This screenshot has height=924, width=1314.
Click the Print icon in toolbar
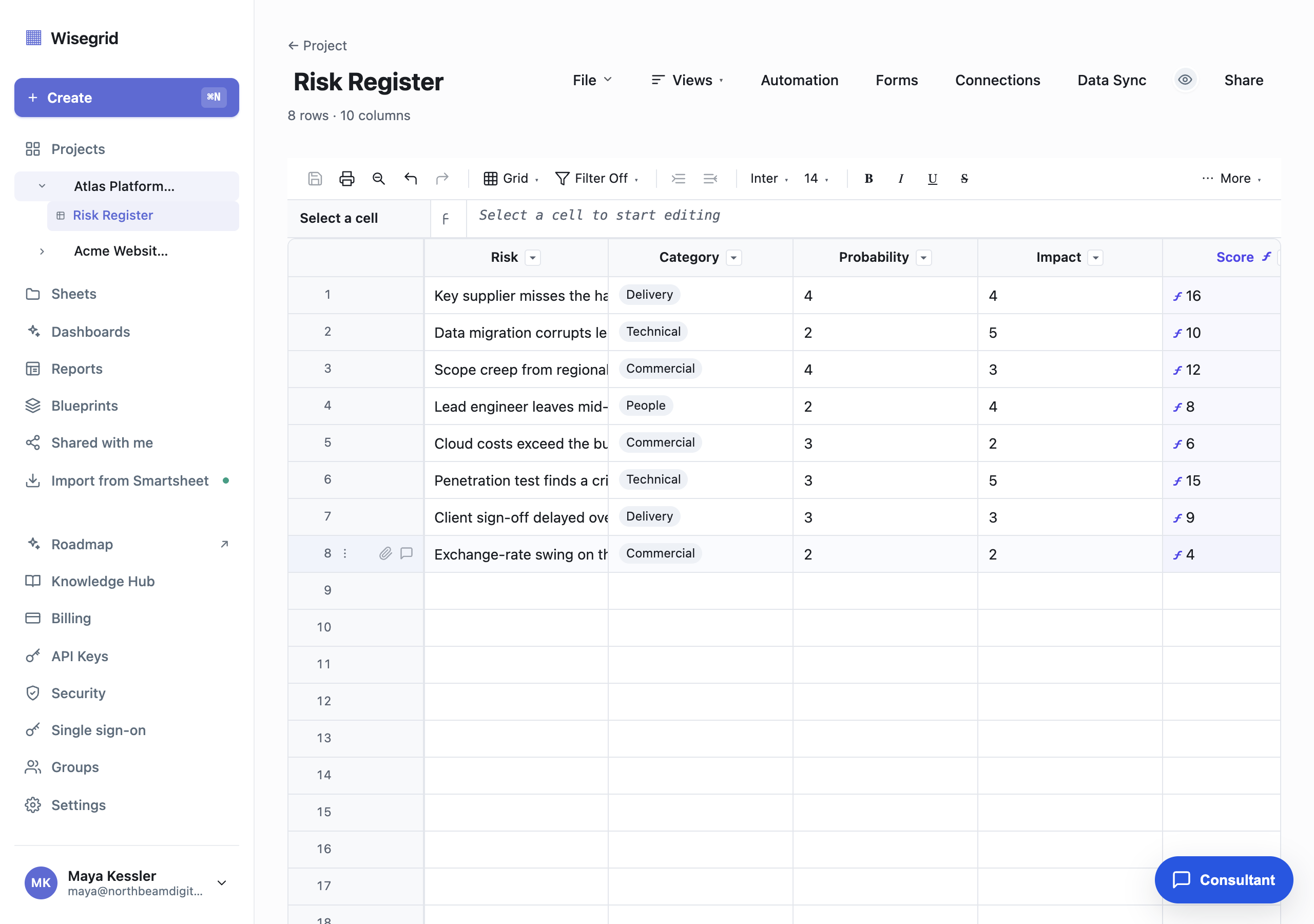(347, 179)
